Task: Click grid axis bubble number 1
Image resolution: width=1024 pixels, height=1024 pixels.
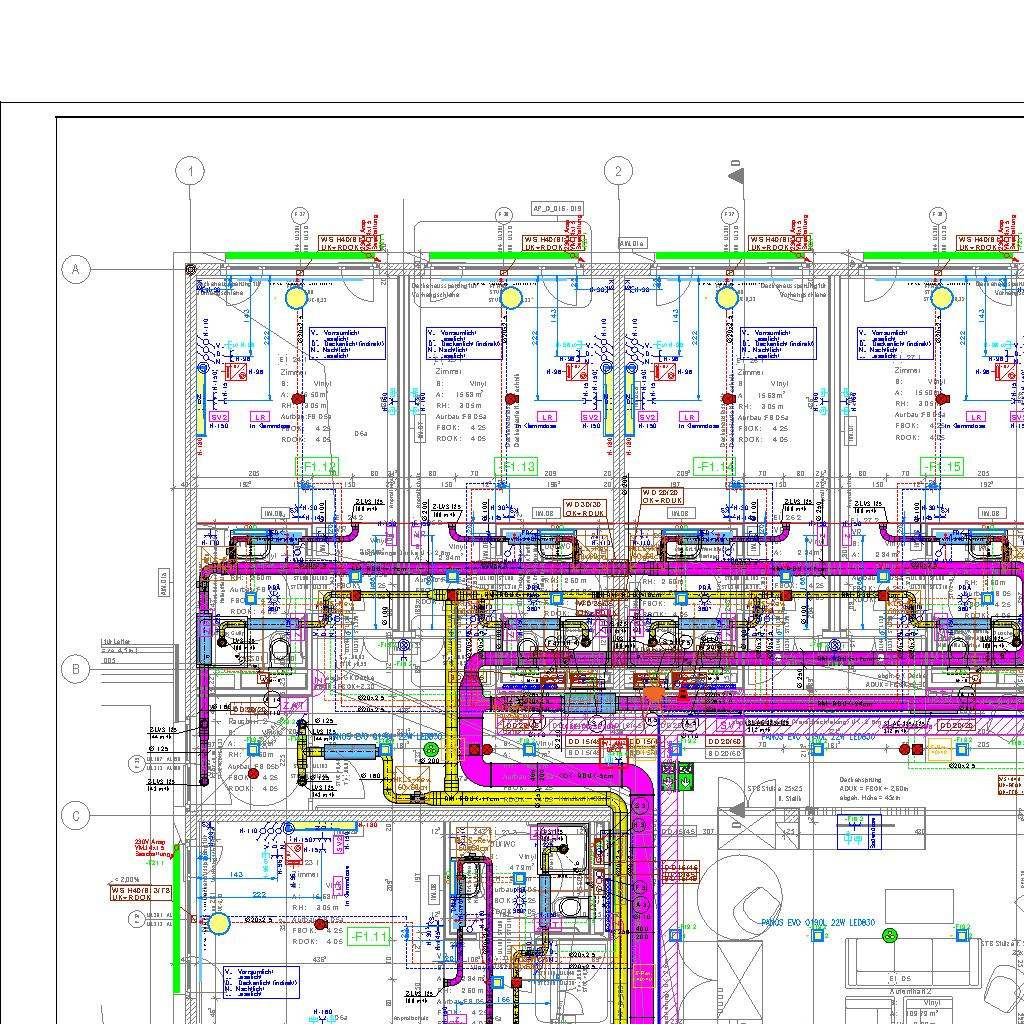Action: [x=190, y=172]
